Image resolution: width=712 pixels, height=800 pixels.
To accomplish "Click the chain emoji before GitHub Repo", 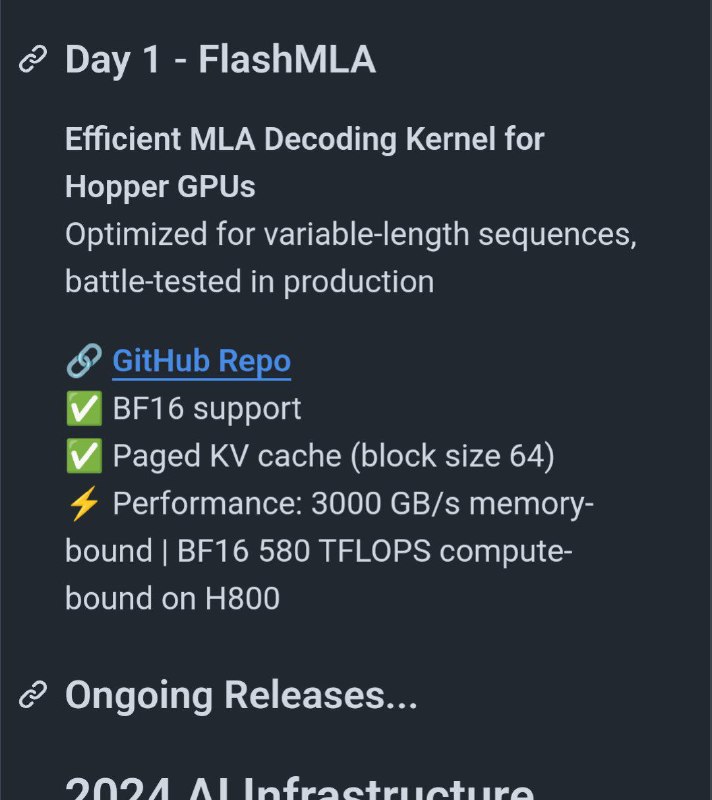I will [x=83, y=361].
